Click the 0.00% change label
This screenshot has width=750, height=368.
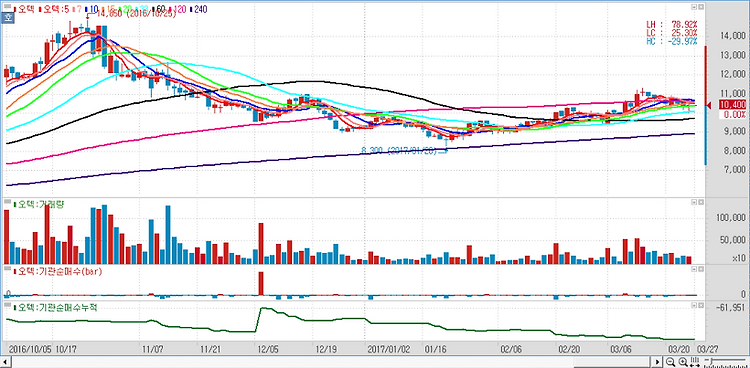click(735, 114)
